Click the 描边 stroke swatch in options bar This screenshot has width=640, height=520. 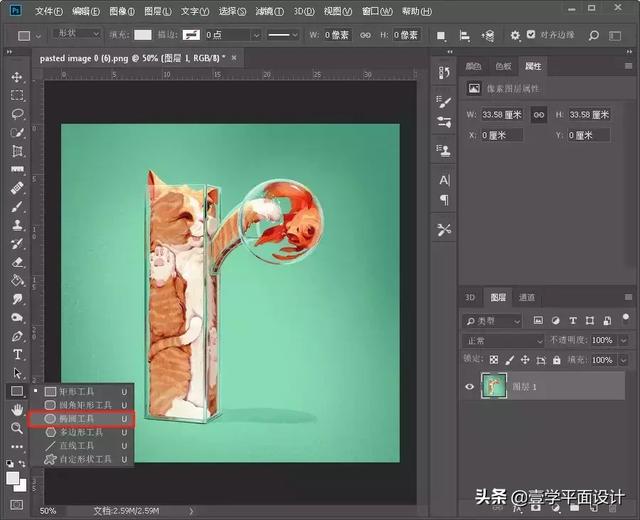tap(191, 35)
